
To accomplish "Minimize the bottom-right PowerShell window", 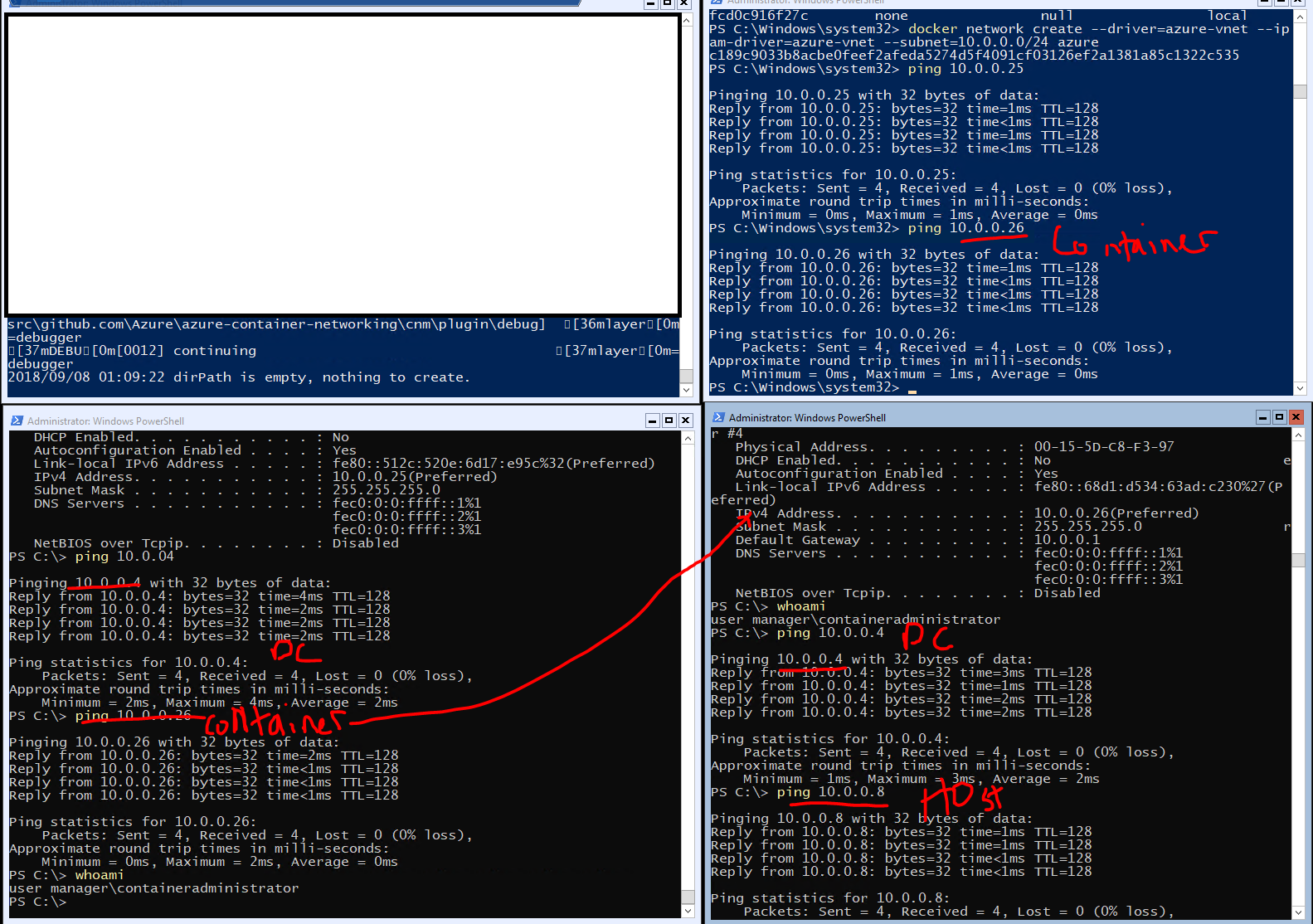I will [1262, 417].
